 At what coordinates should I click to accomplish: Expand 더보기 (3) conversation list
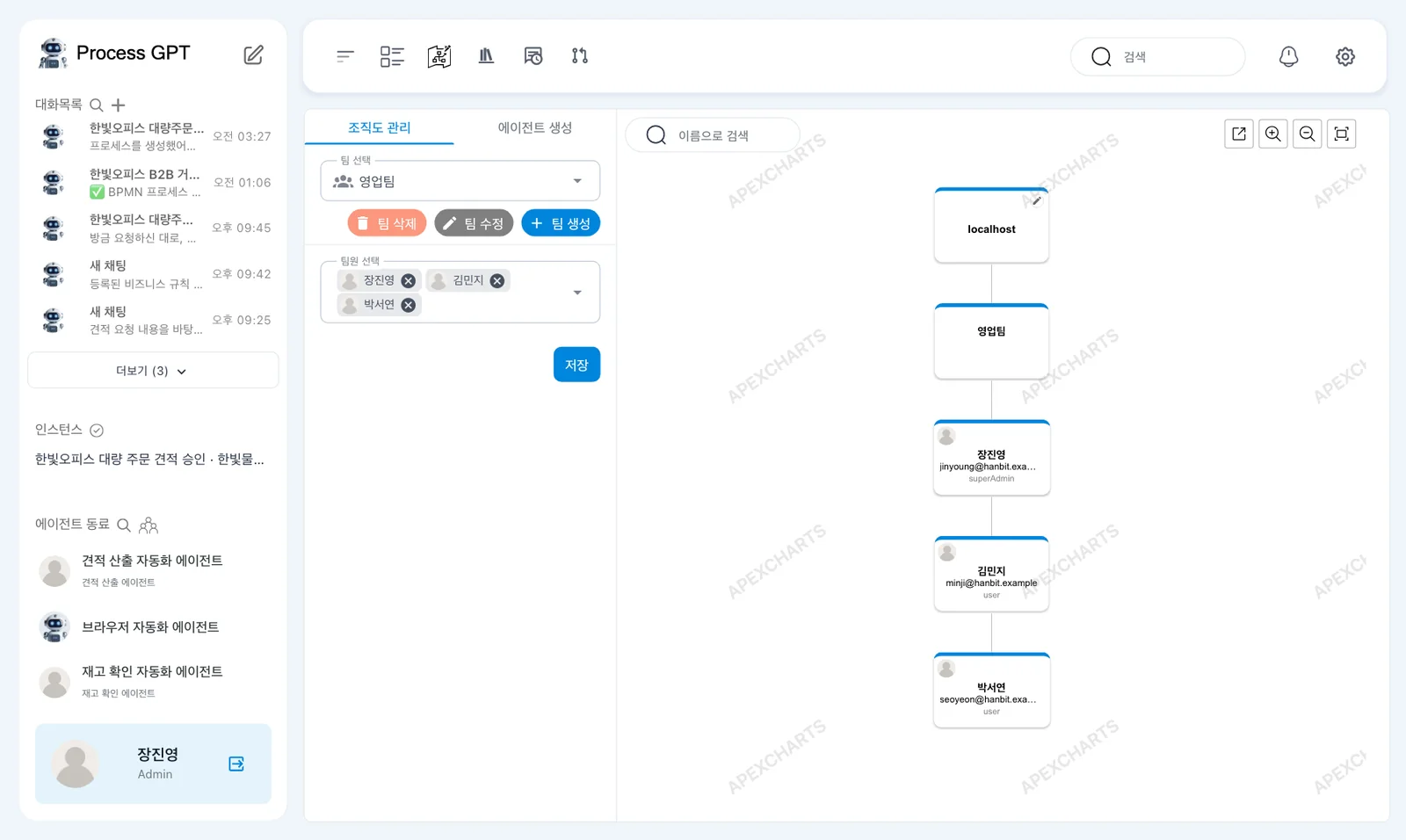(x=153, y=371)
